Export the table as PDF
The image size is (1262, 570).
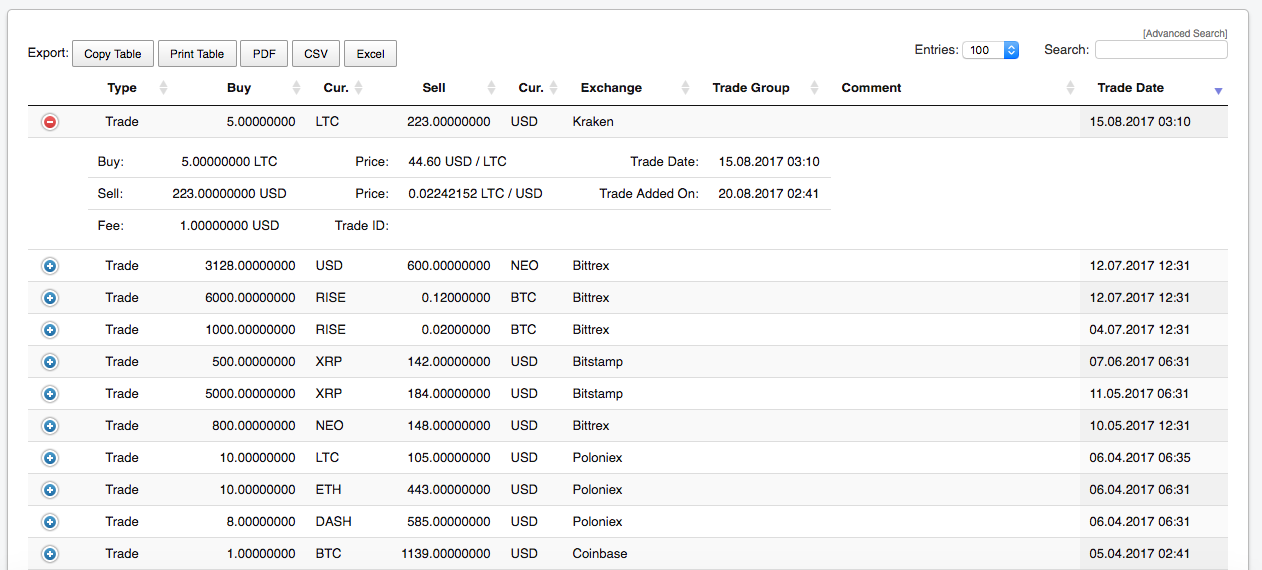pos(264,54)
